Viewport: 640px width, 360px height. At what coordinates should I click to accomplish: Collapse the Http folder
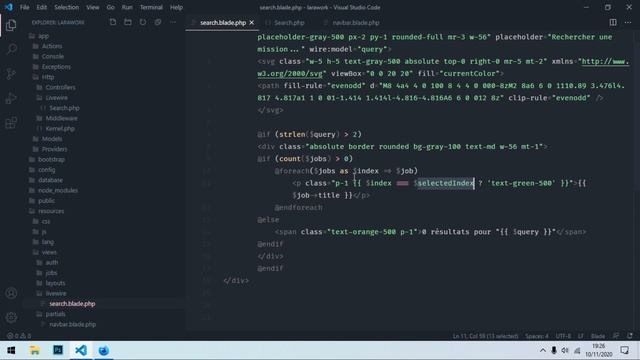[48, 77]
